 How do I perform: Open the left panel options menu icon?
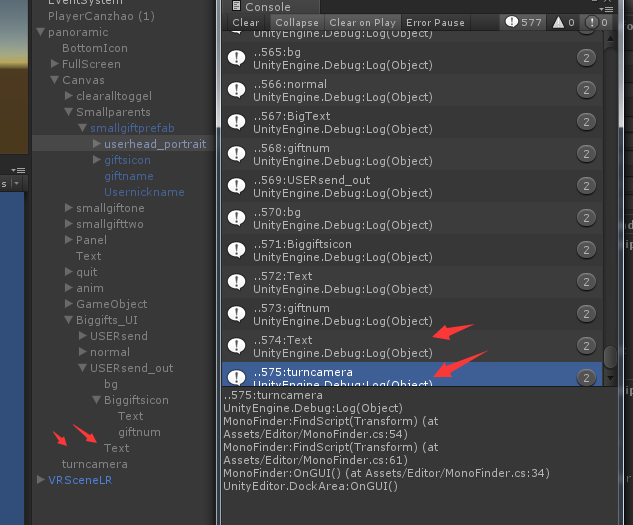point(19,170)
